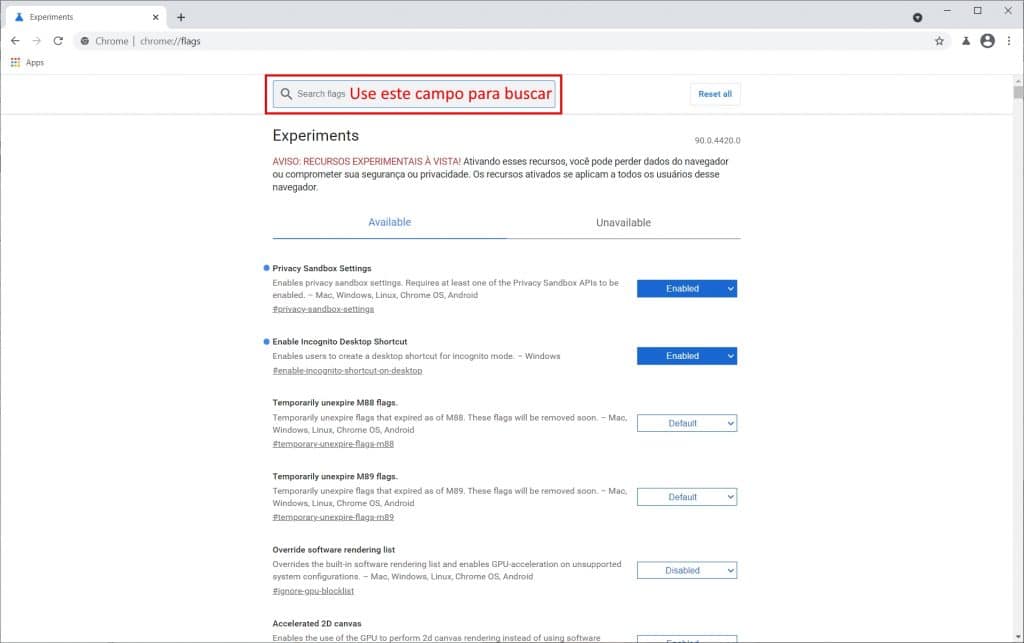Follow the #temporary-unexpire-flags-m89 link

tap(333, 517)
